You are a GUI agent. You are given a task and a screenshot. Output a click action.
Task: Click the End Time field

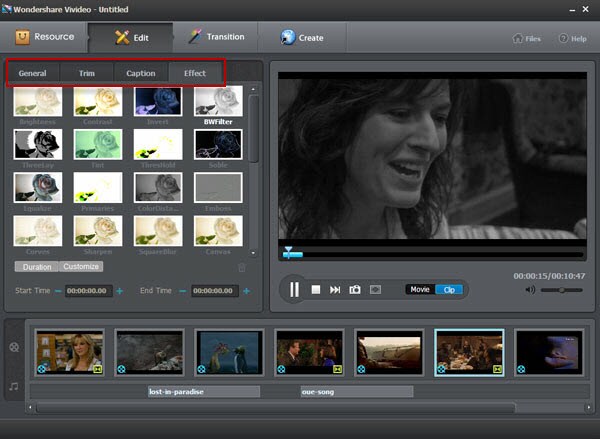215,291
